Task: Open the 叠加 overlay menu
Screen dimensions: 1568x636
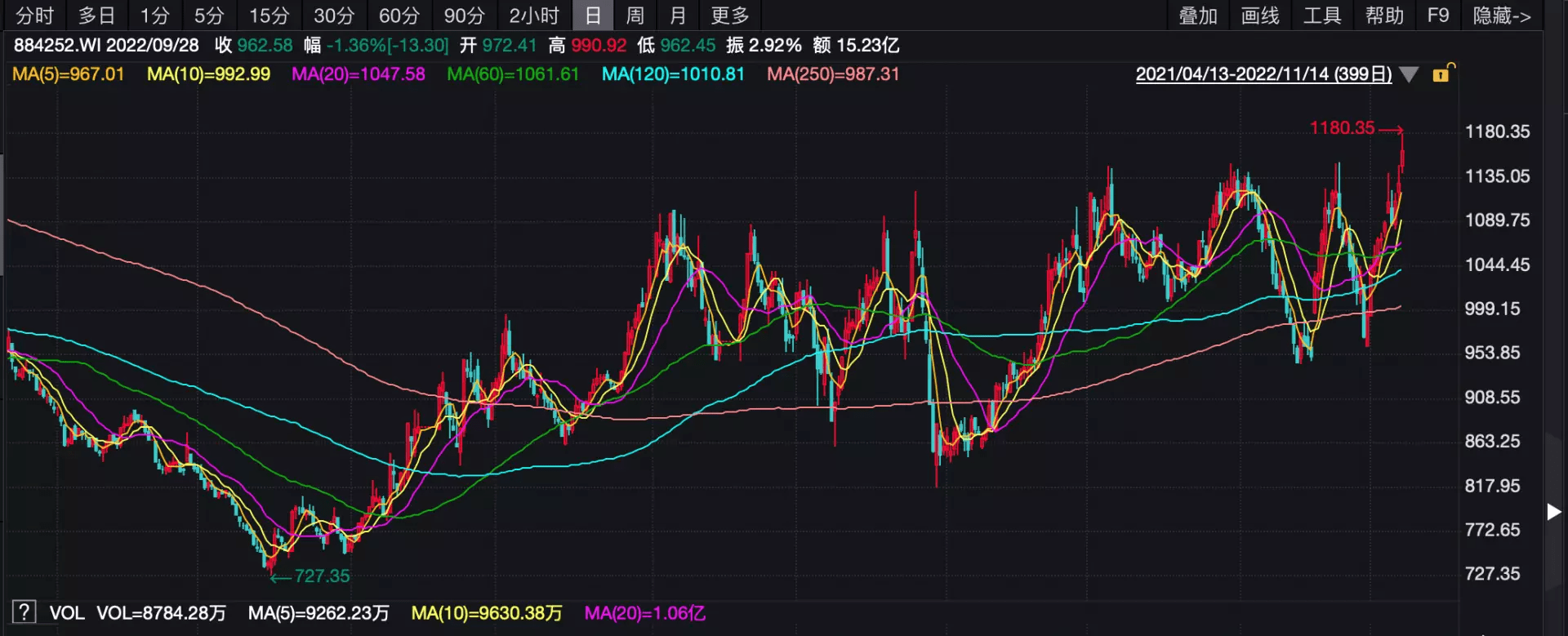Action: [1198, 16]
